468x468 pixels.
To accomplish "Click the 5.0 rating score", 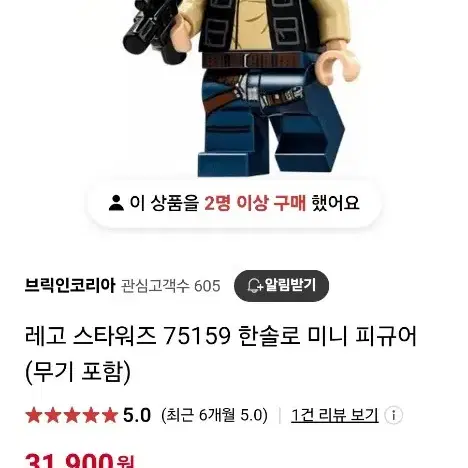I will (137, 415).
